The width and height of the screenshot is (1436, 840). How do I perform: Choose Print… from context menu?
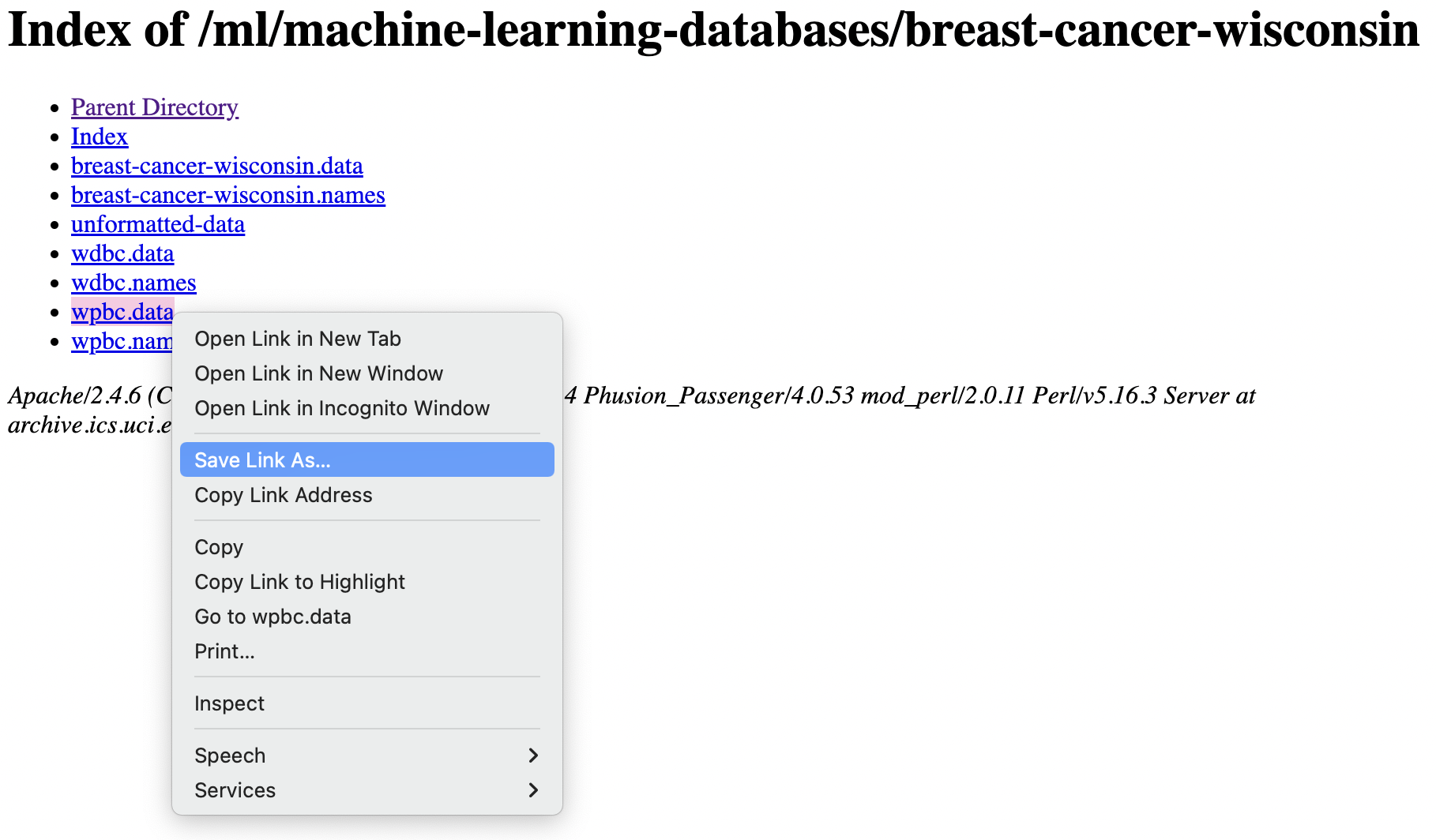click(367, 651)
